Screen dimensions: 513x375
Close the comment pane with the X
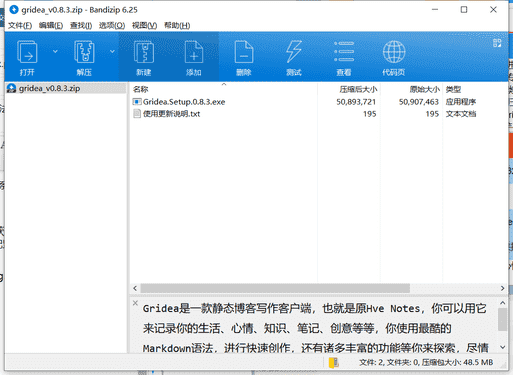pos(135,303)
